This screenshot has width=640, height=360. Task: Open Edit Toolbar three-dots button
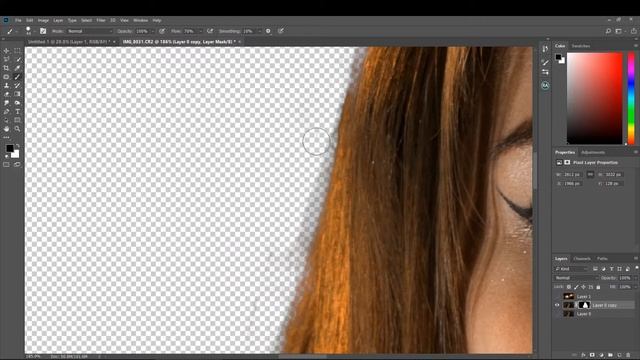point(6,138)
